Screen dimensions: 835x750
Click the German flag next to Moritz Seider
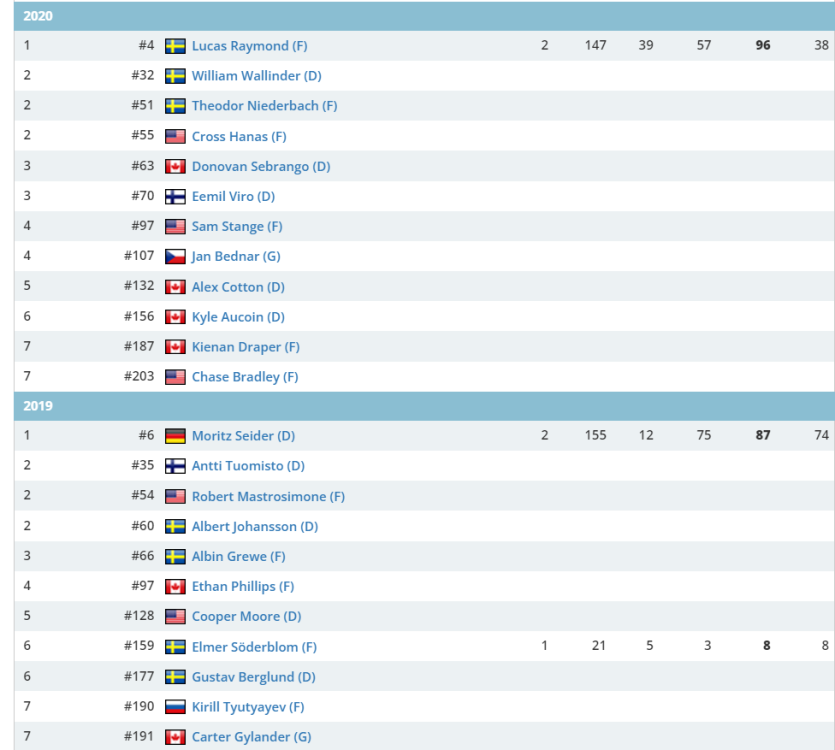175,436
